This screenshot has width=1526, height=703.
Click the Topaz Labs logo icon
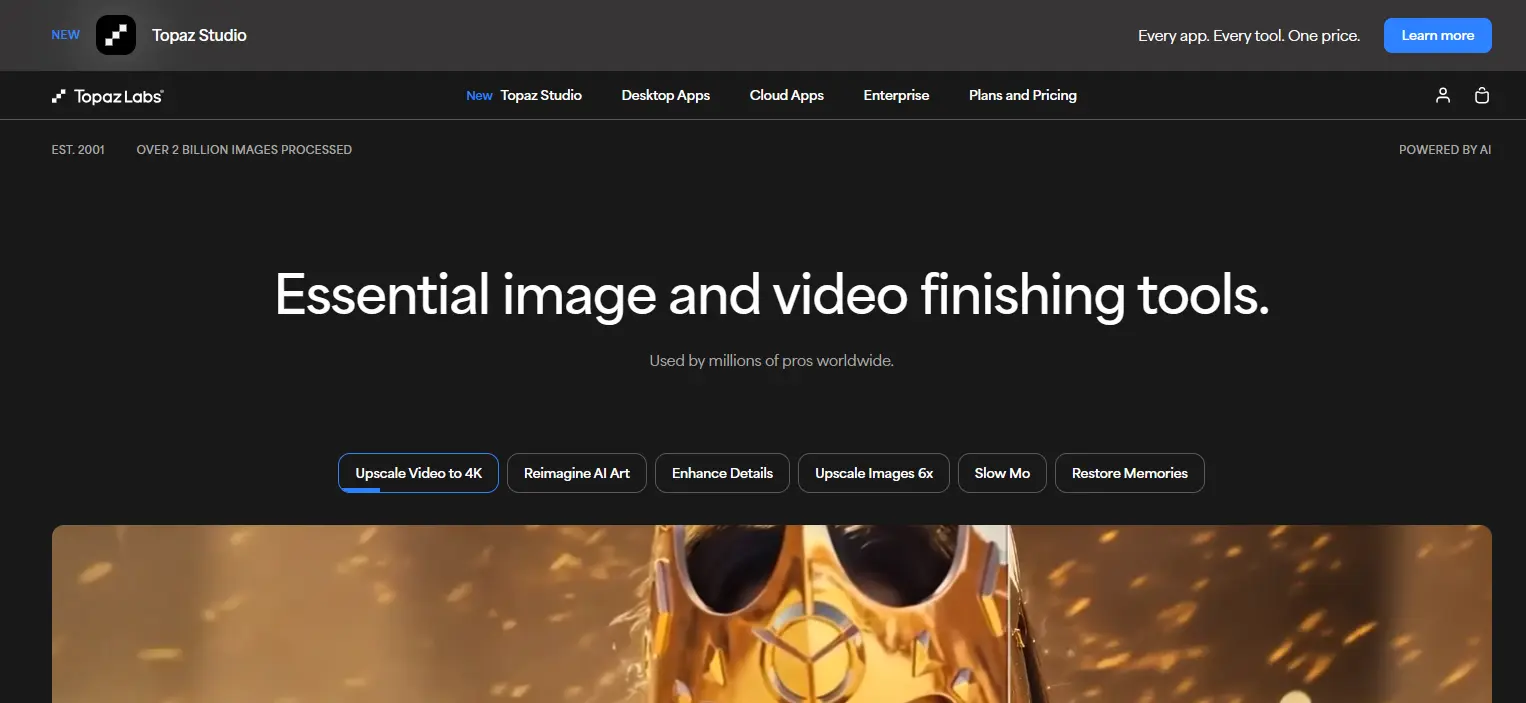[59, 95]
